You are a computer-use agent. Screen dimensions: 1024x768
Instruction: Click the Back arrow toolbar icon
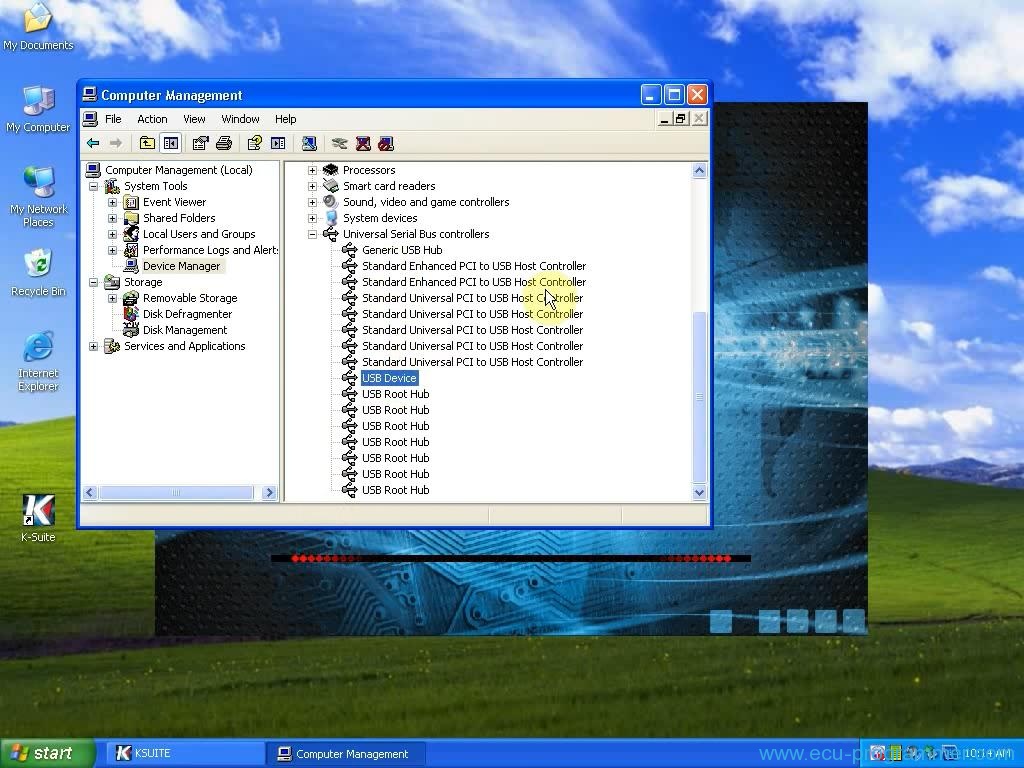point(93,144)
